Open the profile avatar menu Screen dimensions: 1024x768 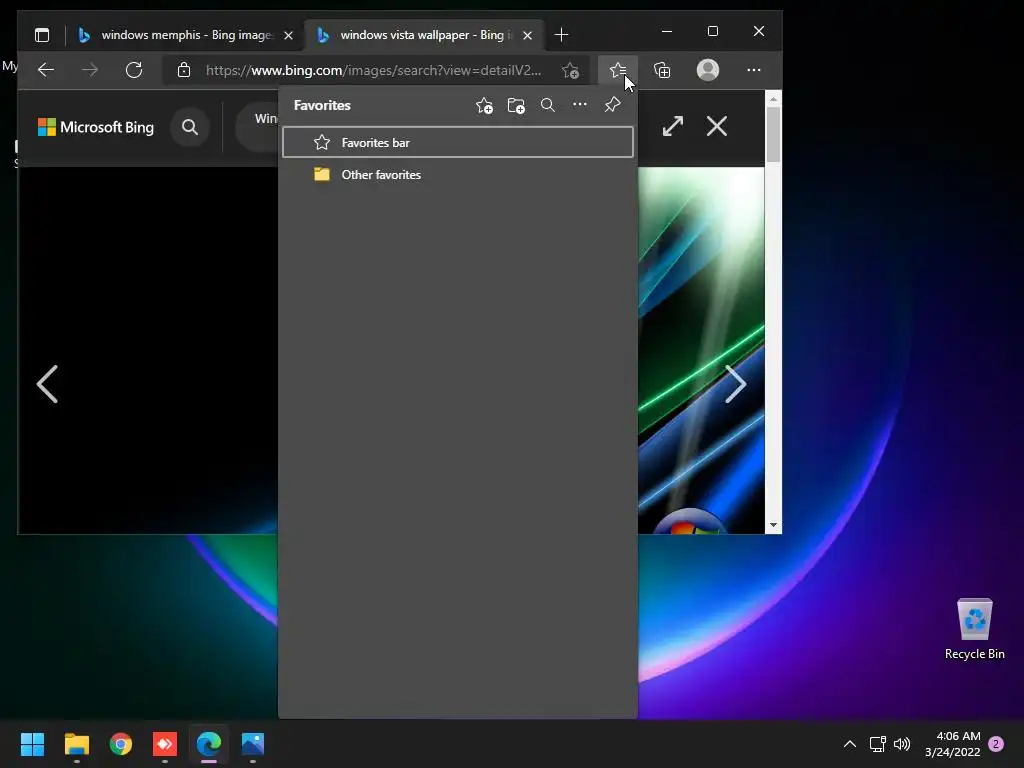[708, 70]
